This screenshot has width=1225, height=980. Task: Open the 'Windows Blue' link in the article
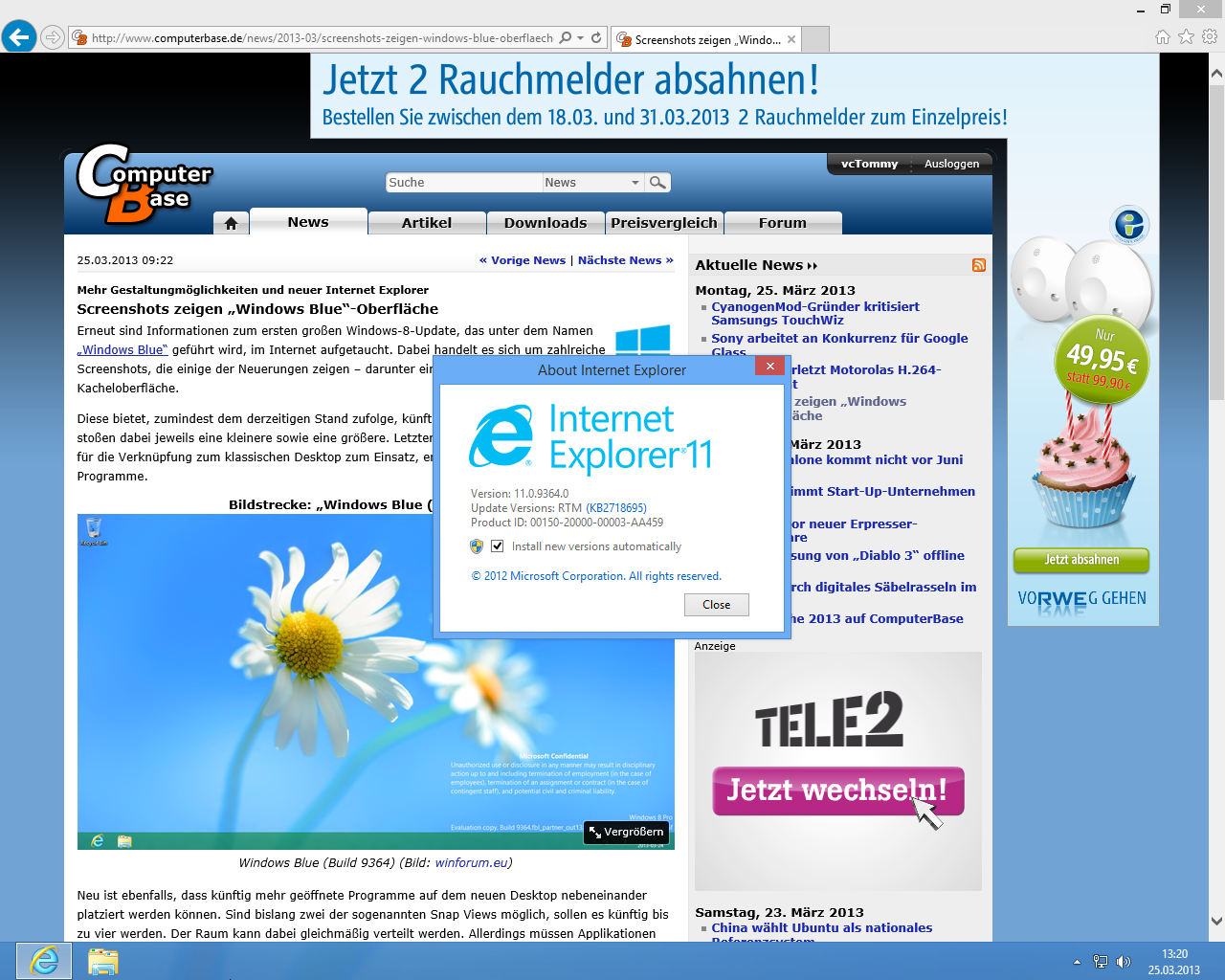pos(122,350)
